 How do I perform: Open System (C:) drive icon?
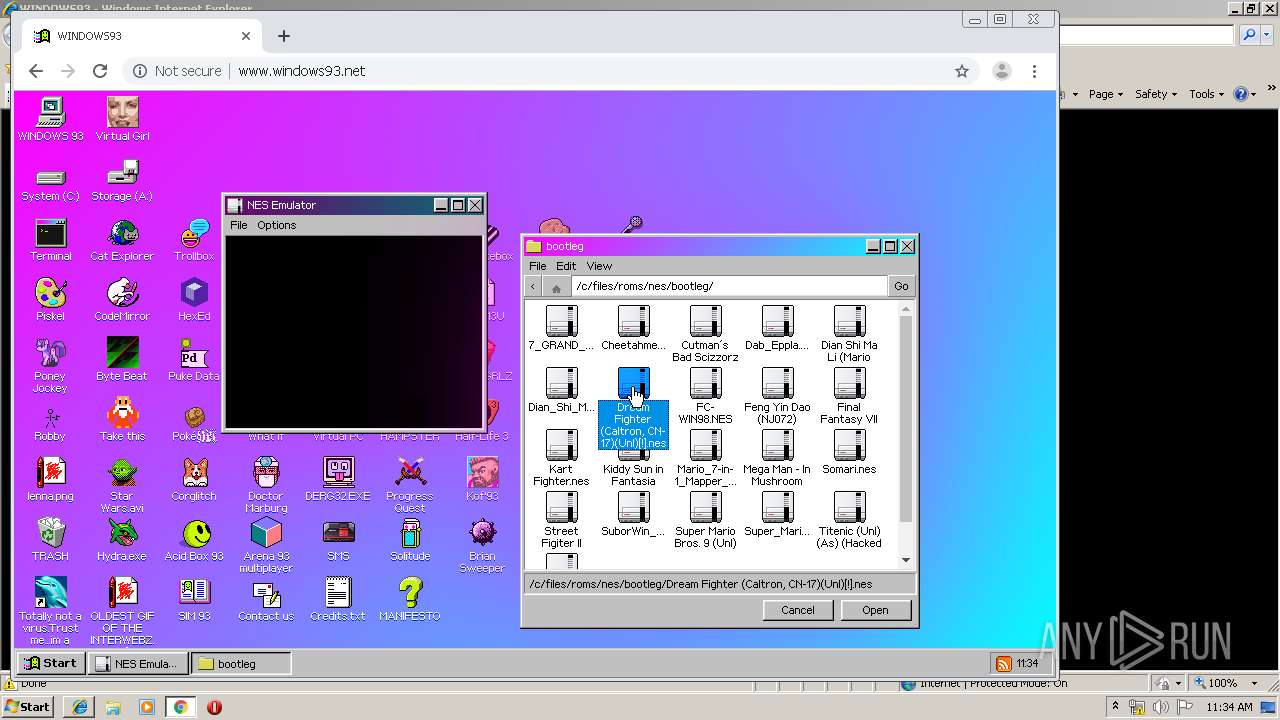point(50,182)
